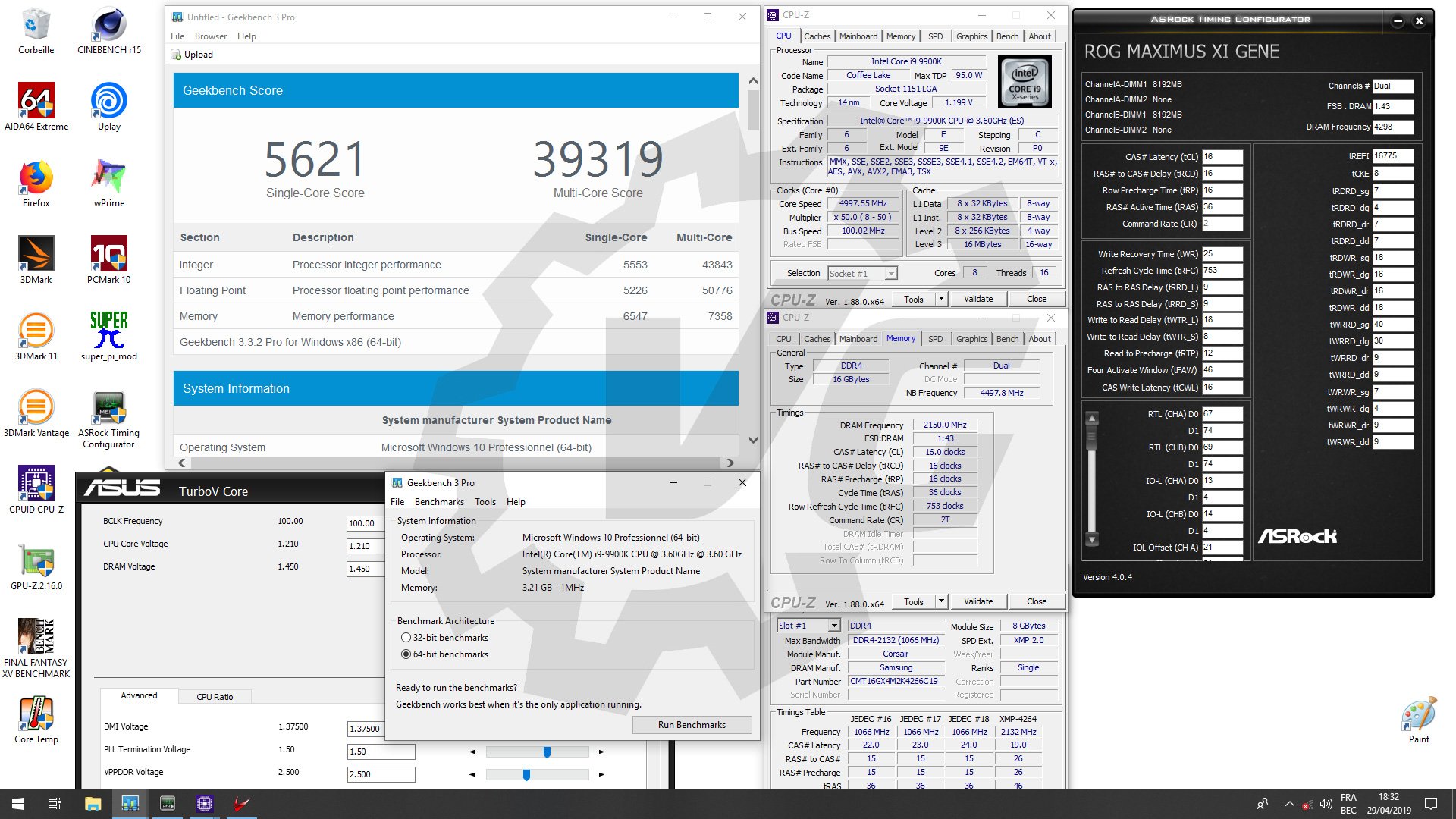Click Geekbench results scroll-right arrow

730,463
